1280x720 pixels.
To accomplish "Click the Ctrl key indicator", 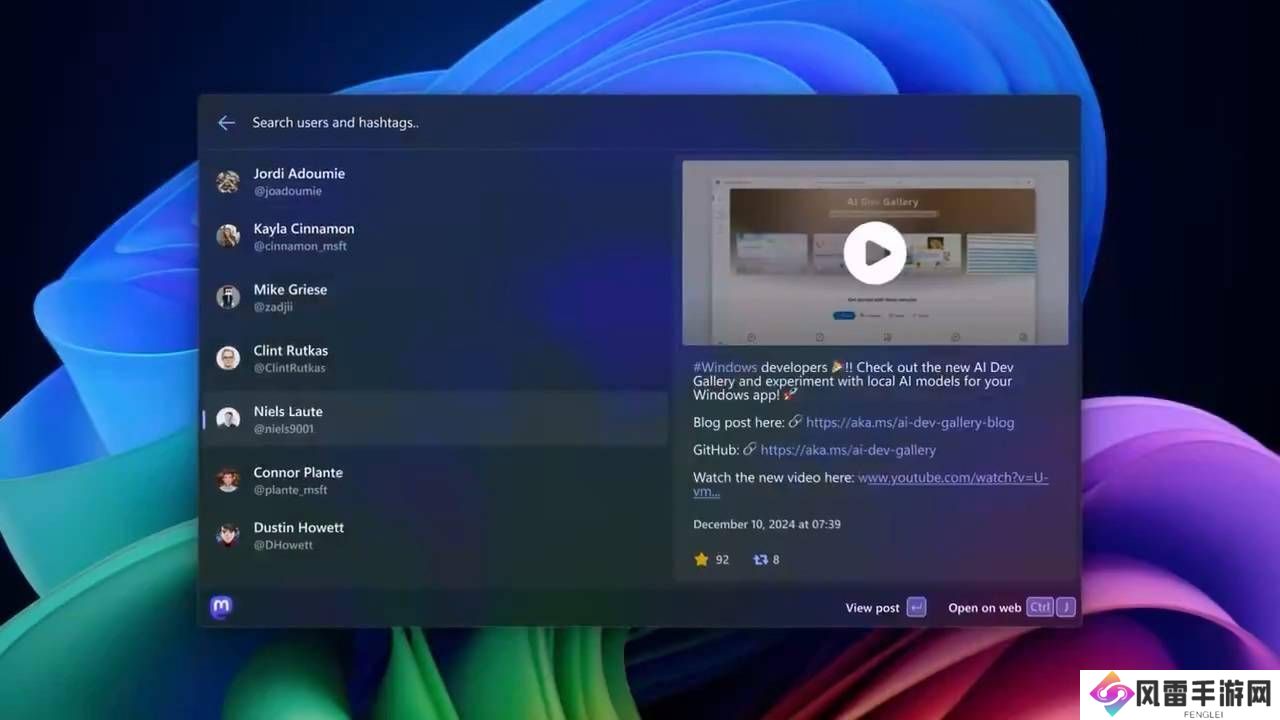I will tap(1040, 607).
